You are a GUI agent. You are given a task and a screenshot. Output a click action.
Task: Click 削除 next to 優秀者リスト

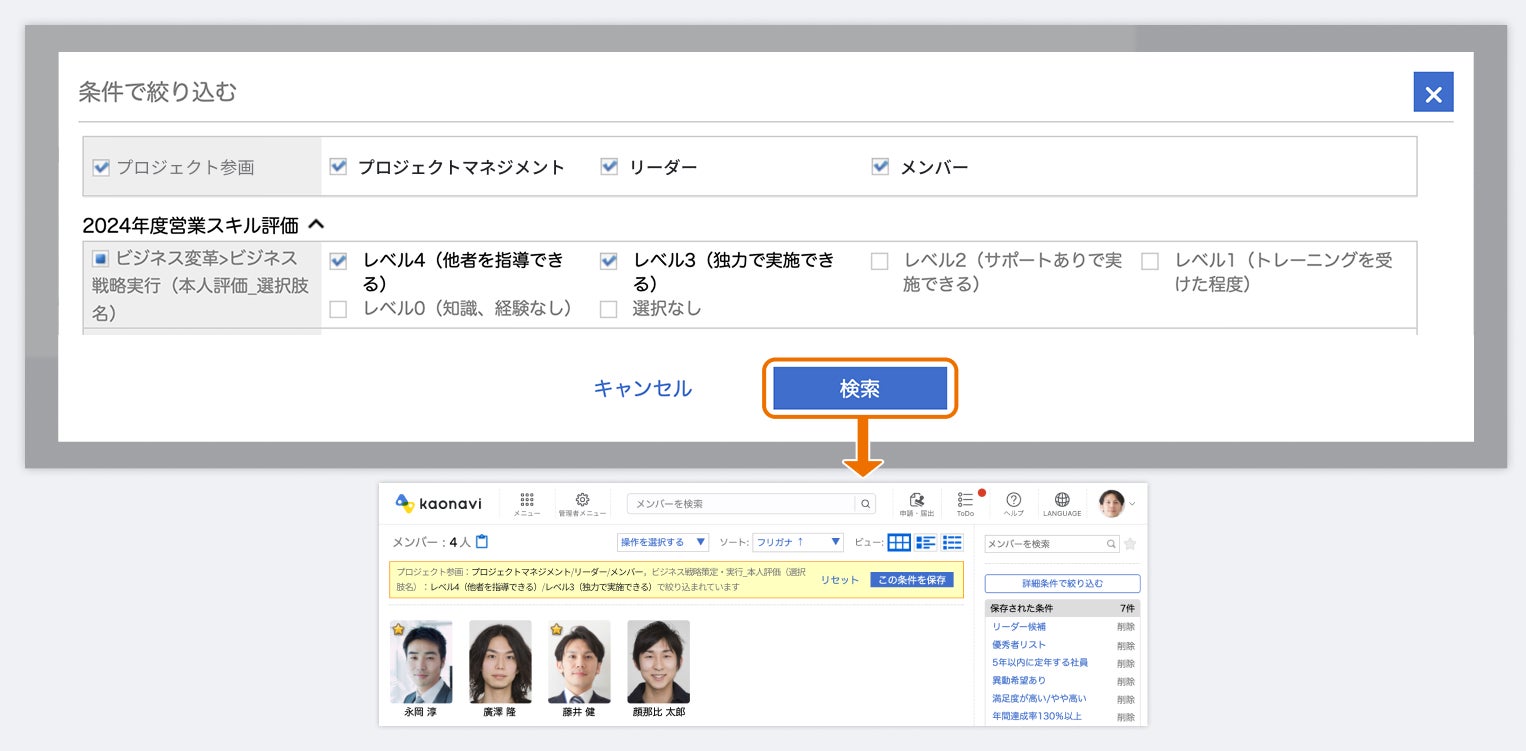1126,645
